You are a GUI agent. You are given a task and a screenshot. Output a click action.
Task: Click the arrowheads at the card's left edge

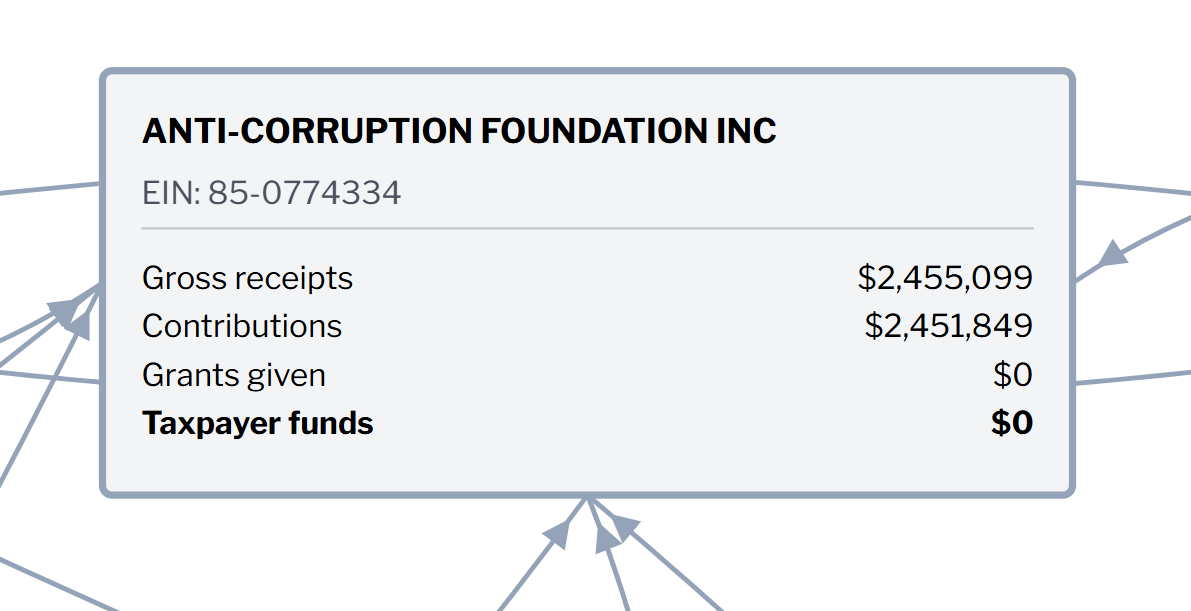point(70,312)
